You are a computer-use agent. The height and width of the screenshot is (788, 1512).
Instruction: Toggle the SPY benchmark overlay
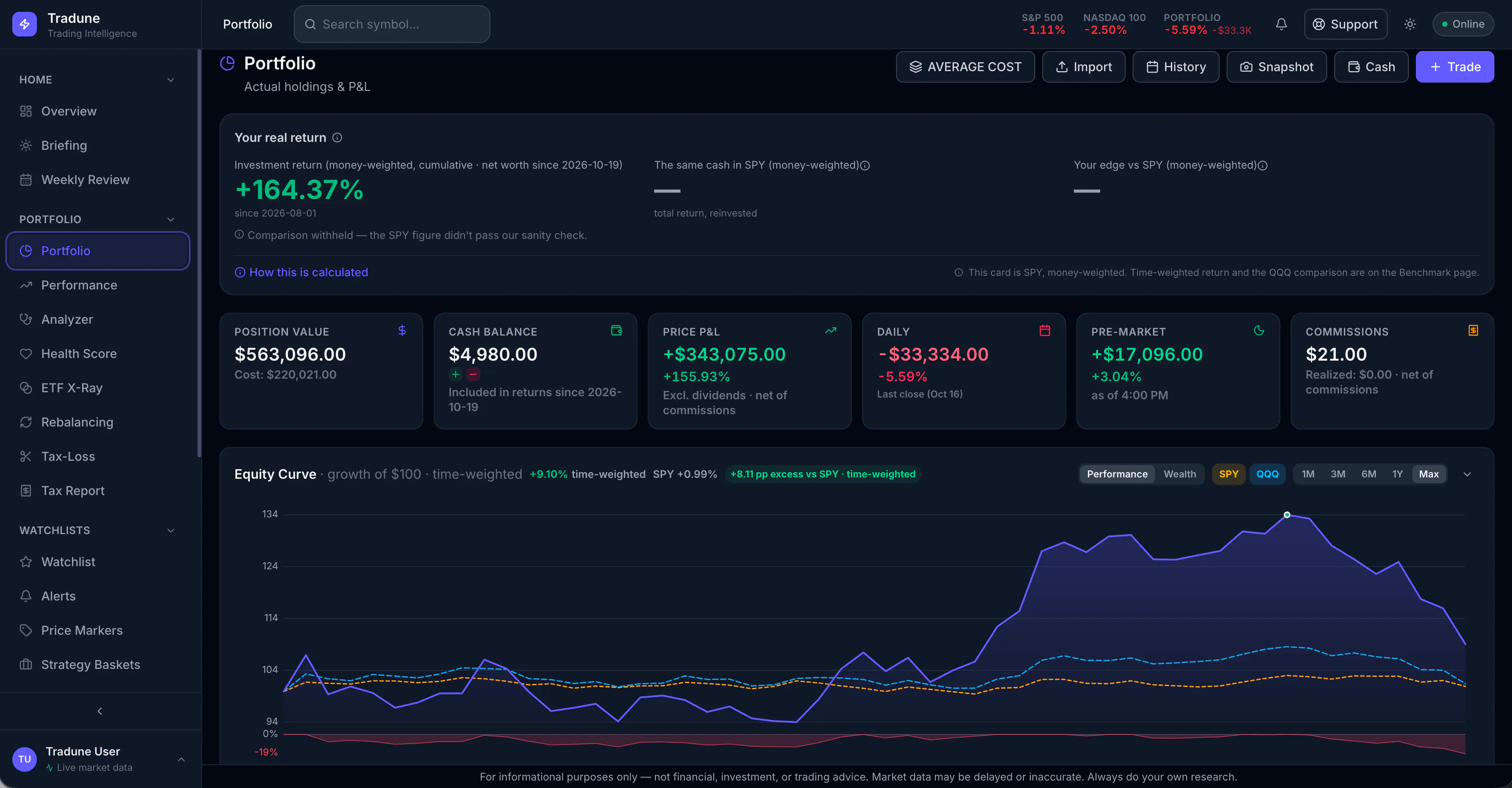1228,474
